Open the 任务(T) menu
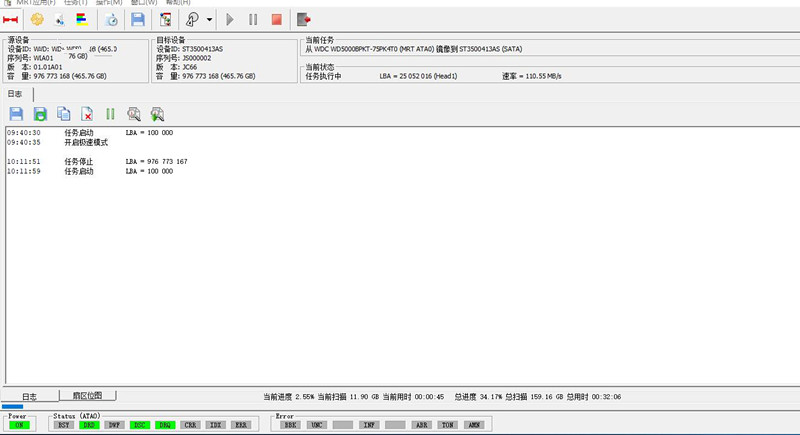The height and width of the screenshot is (435, 800). pos(76,3)
